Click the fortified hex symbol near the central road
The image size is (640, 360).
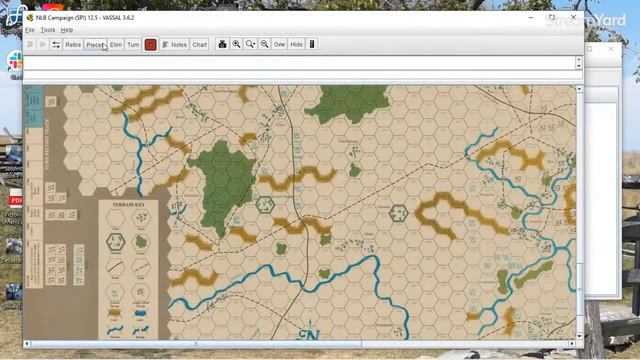pyautogui.click(x=265, y=204)
